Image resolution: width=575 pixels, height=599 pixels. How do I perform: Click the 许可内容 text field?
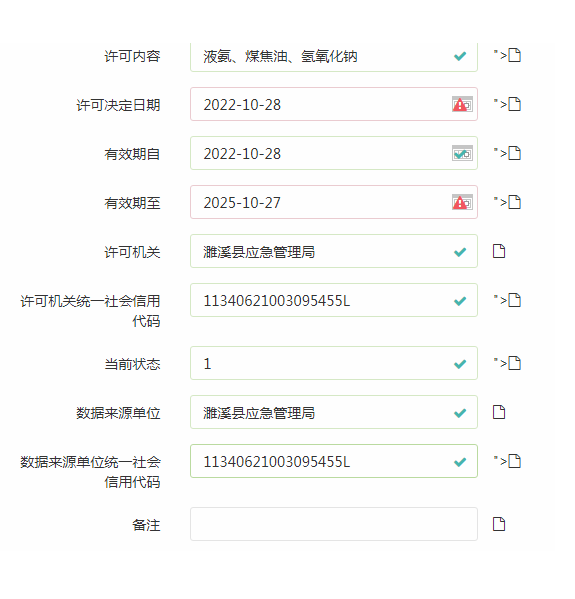point(334,57)
